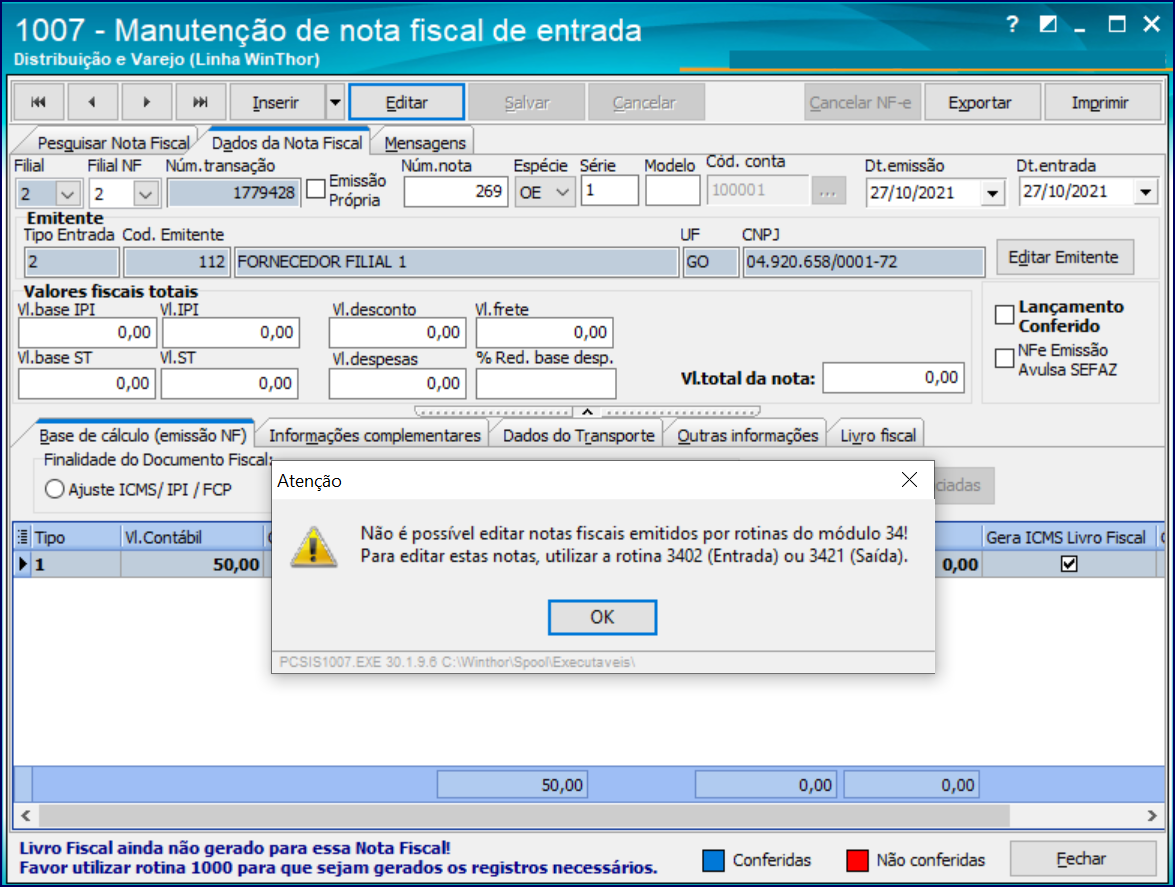Viewport: 1175px width, 887px height.
Task: Open Cód. conta lookup ellipsis button
Action: [x=828, y=191]
